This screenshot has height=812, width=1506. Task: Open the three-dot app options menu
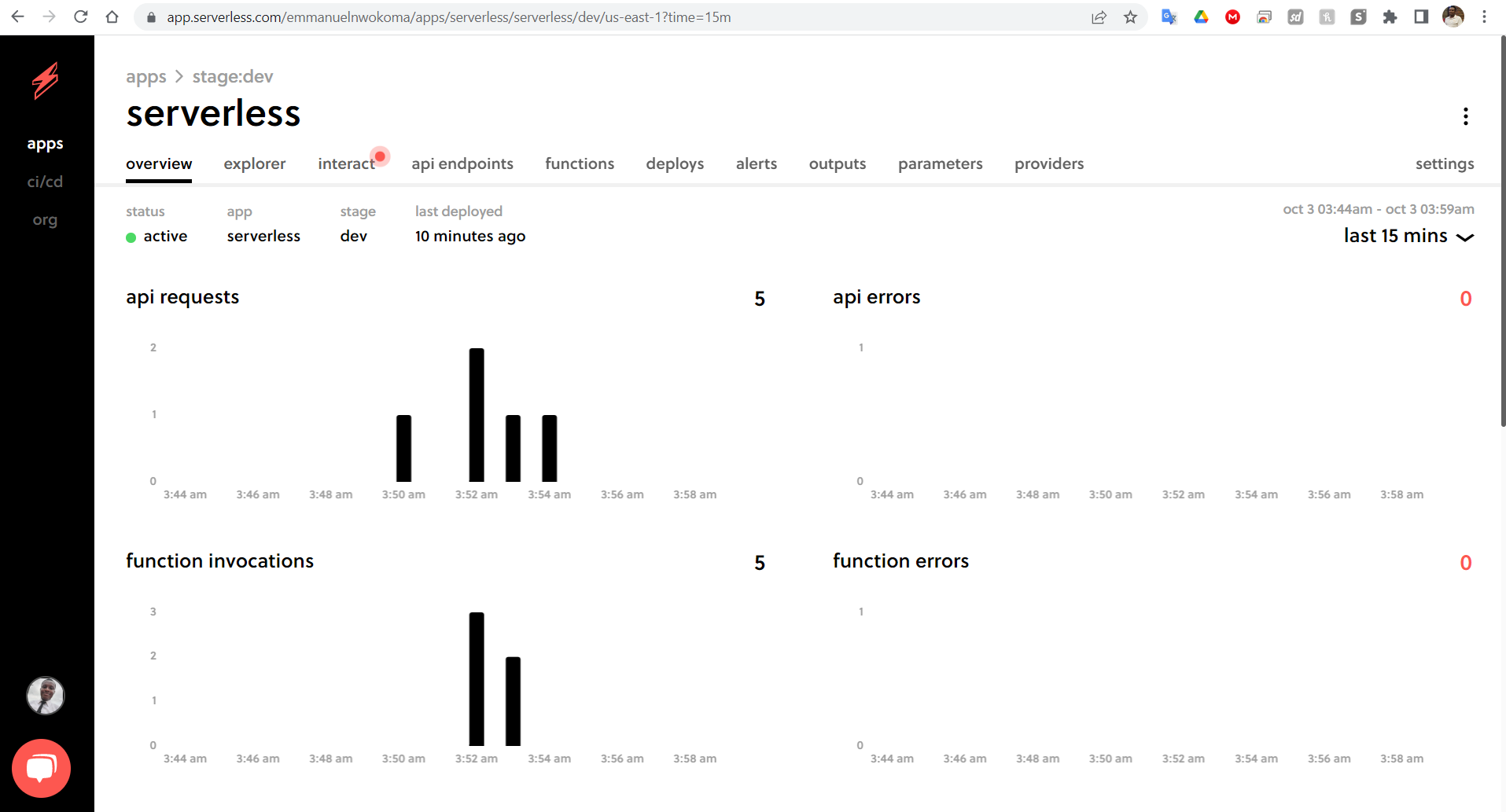(1465, 116)
